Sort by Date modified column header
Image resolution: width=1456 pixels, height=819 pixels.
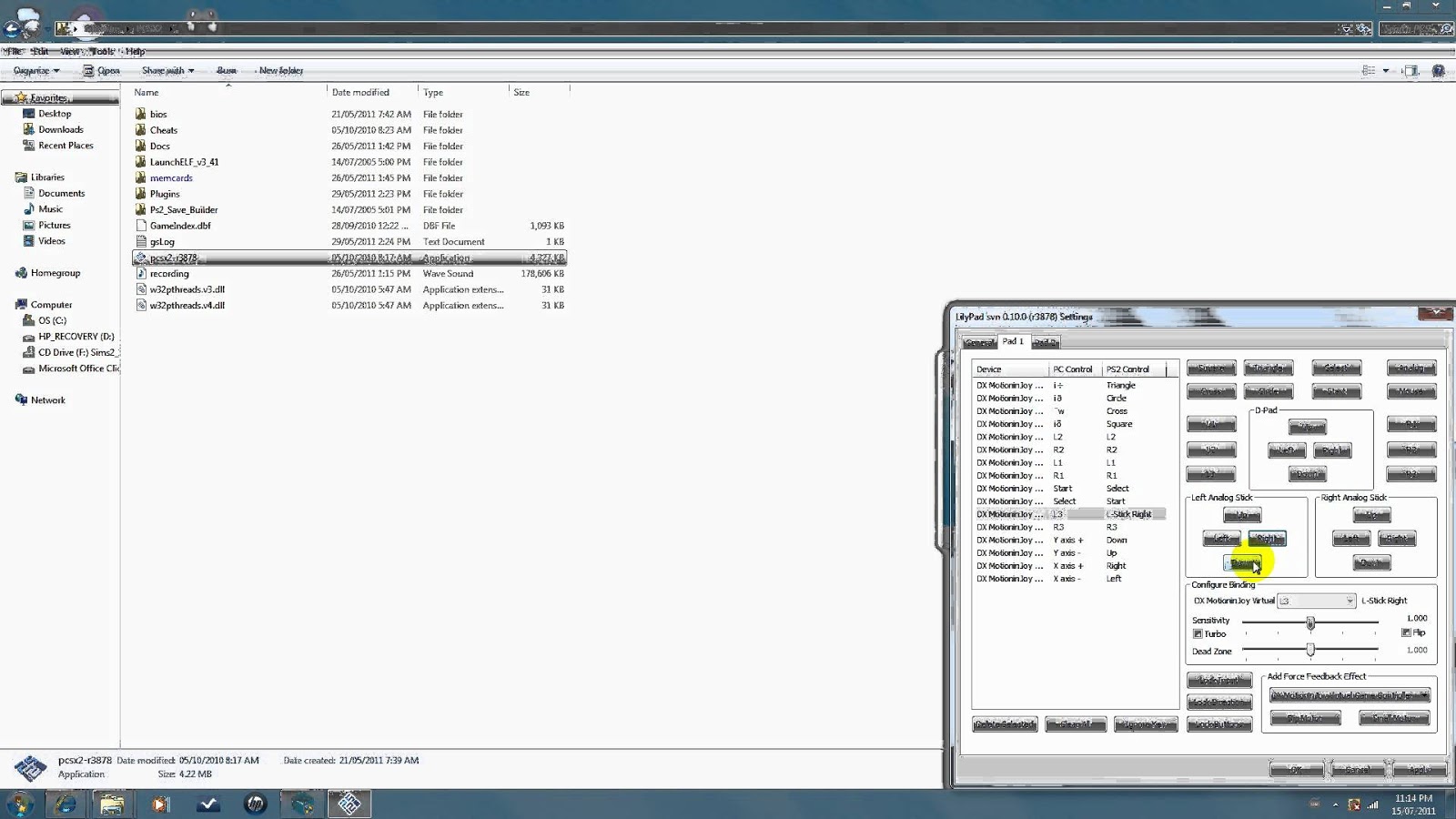360,92
